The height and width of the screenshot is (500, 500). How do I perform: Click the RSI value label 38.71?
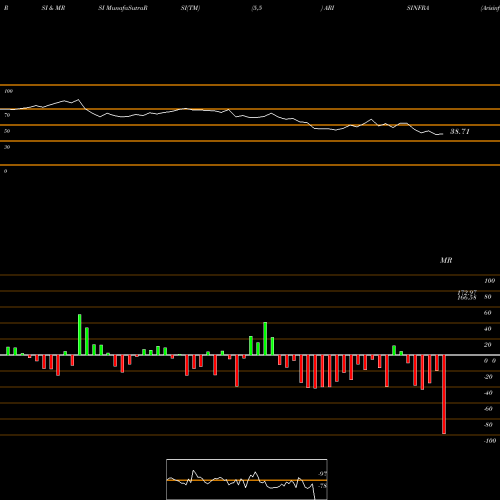[x=460, y=132]
